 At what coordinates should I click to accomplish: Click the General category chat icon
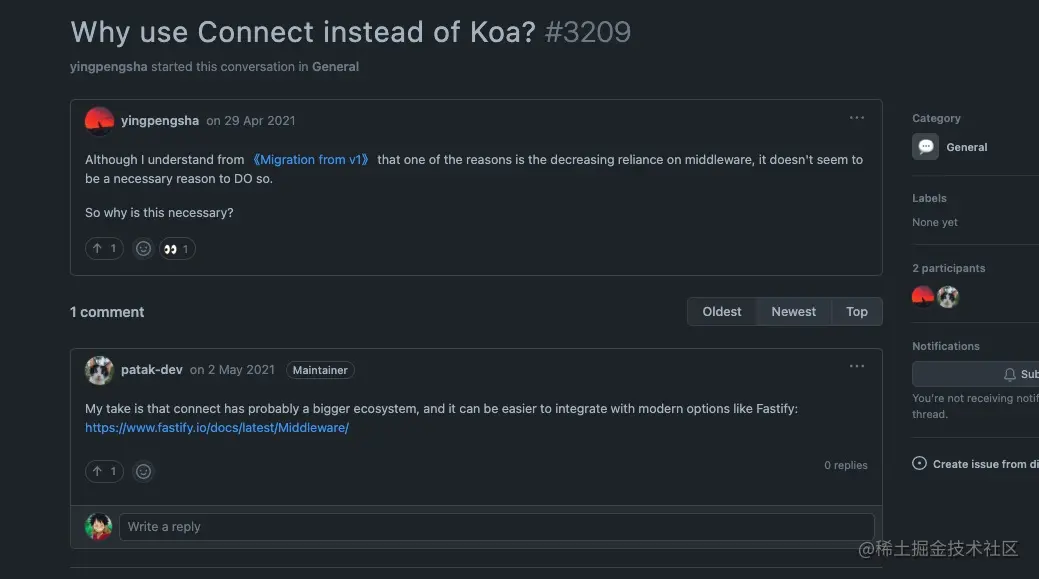[x=925, y=147]
